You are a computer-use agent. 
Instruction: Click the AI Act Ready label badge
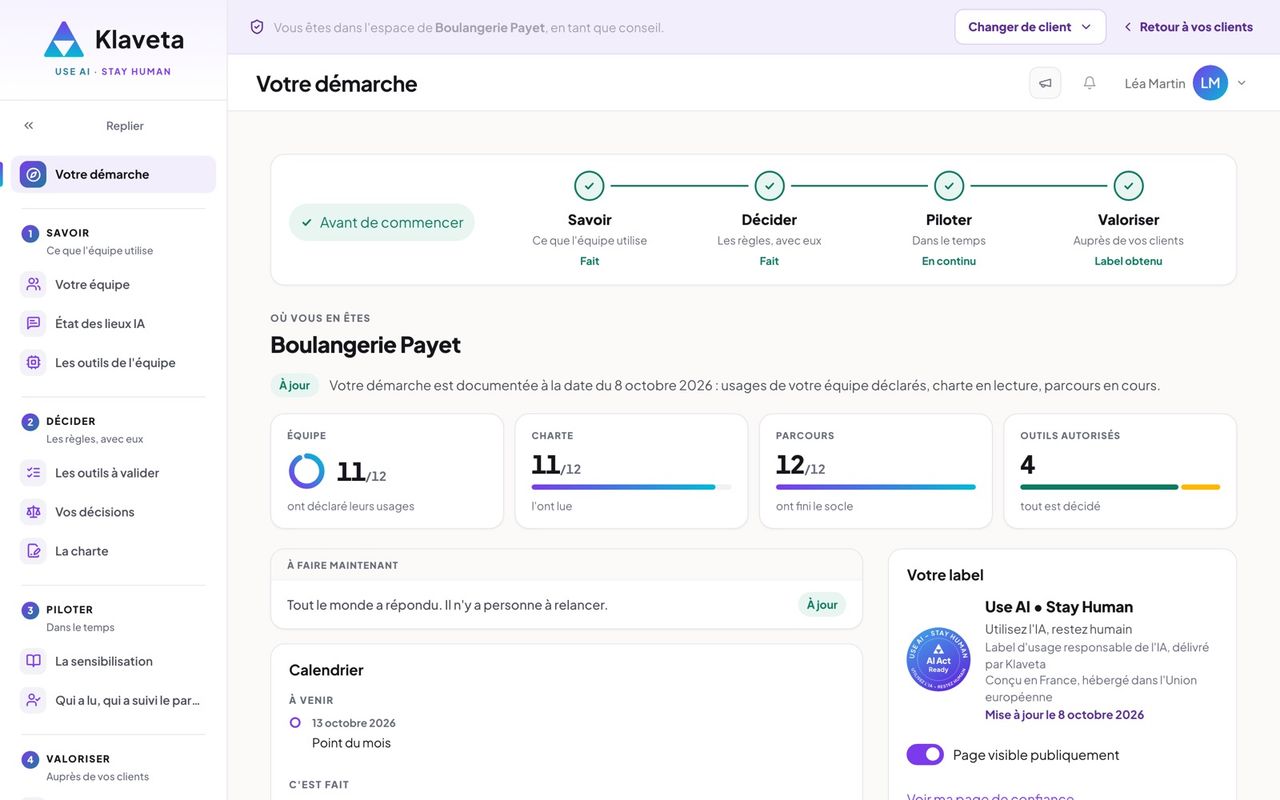pyautogui.click(x=938, y=659)
